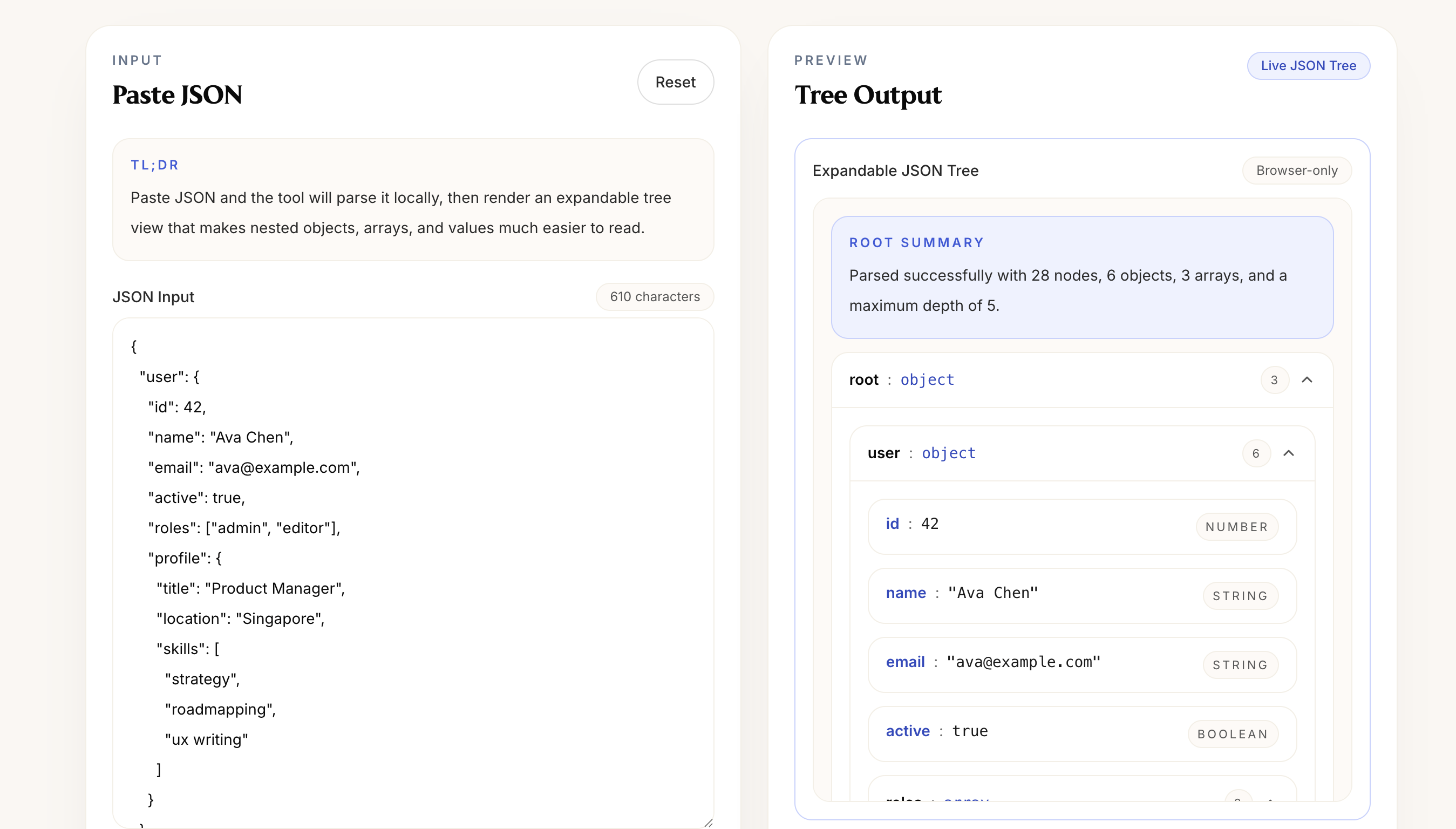Click the Live JSON Tree badge

point(1308,65)
